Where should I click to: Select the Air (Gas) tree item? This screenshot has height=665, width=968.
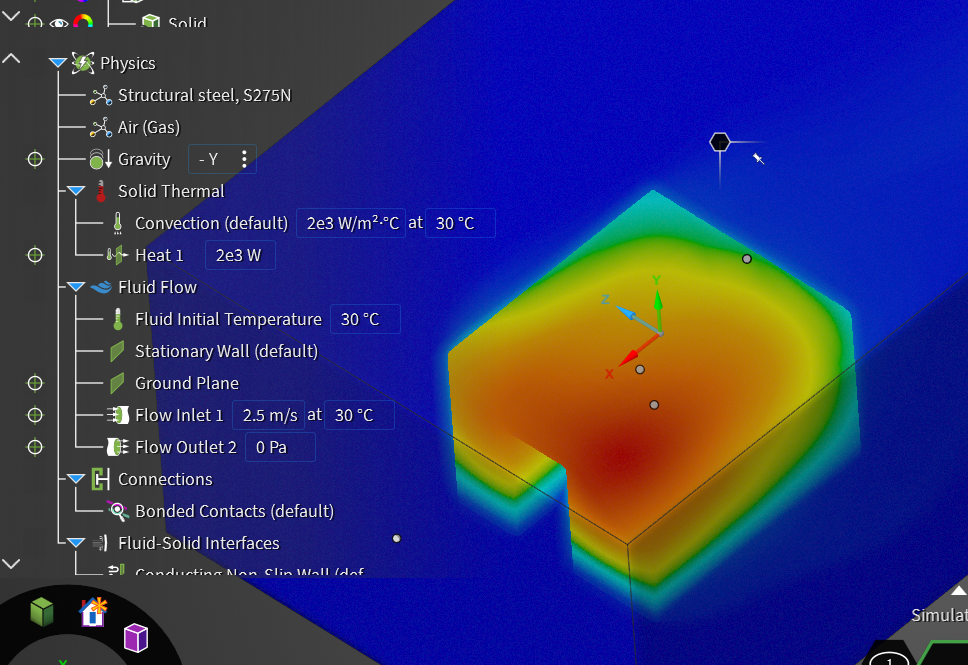click(149, 128)
